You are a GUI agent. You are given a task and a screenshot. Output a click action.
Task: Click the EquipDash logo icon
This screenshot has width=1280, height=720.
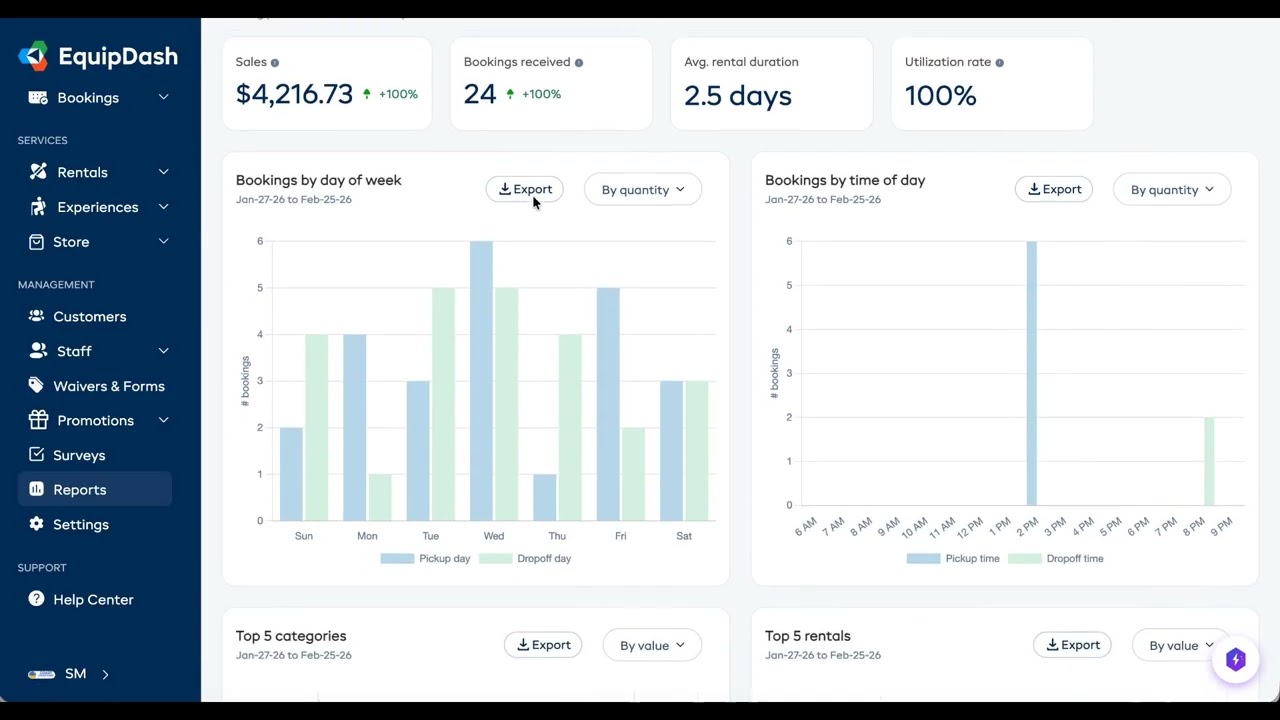click(x=33, y=56)
